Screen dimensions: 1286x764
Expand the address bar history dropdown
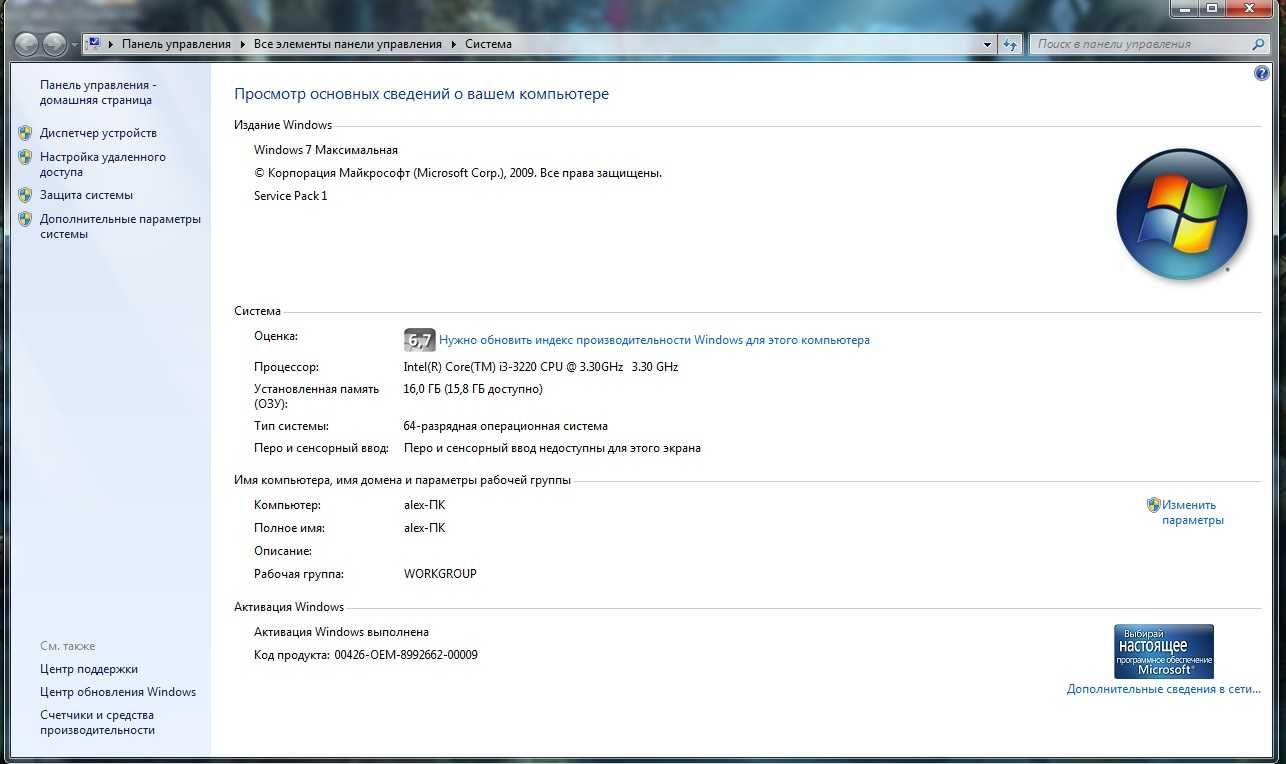pos(987,44)
